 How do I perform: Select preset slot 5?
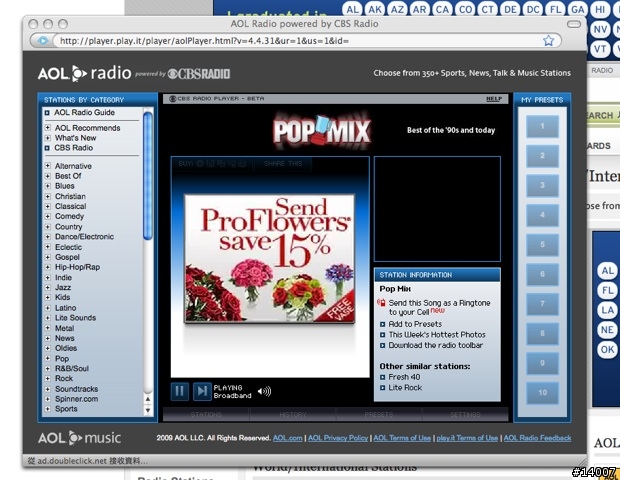click(x=542, y=244)
